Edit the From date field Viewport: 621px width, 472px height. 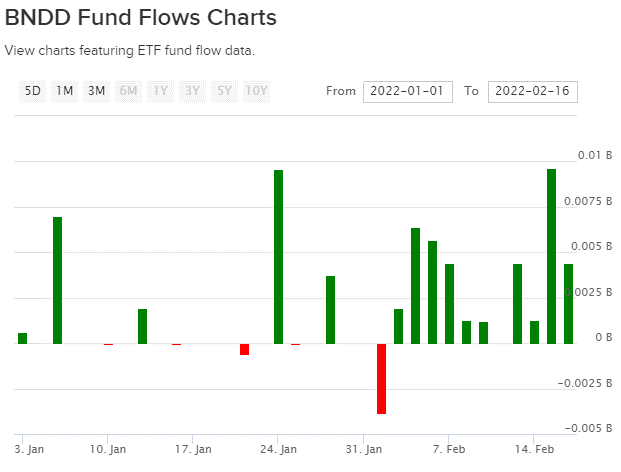point(408,91)
